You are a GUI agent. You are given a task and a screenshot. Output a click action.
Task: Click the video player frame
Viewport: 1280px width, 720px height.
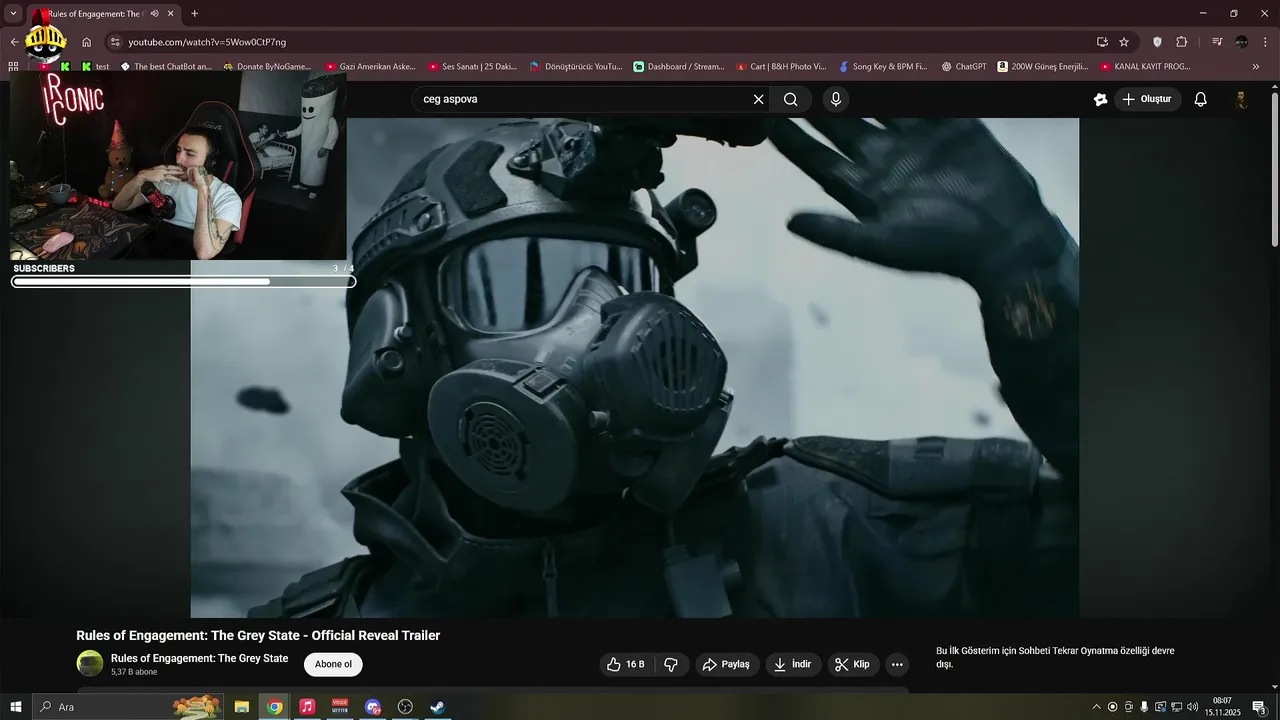[x=635, y=368]
